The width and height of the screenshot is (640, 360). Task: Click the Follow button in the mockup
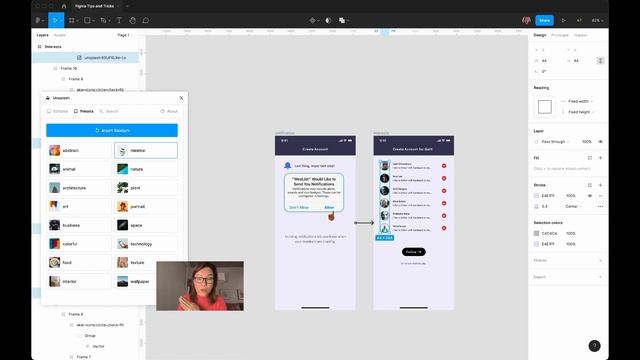pyautogui.click(x=413, y=252)
